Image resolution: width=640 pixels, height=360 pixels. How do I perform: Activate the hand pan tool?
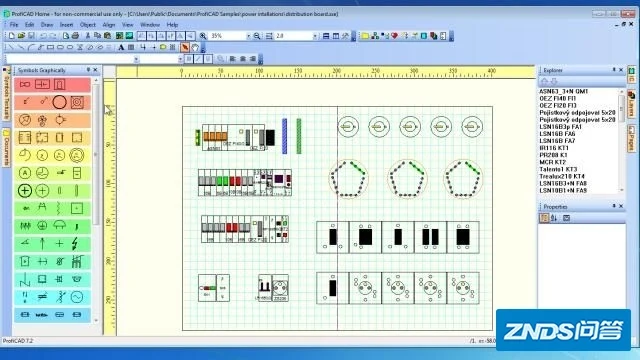(195, 47)
